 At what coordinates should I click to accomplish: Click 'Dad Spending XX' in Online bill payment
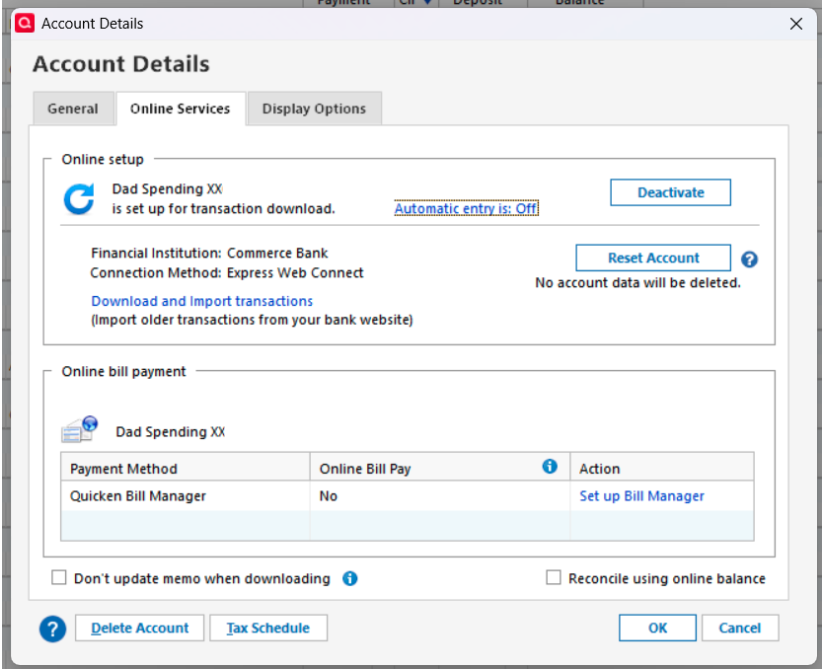(170, 432)
